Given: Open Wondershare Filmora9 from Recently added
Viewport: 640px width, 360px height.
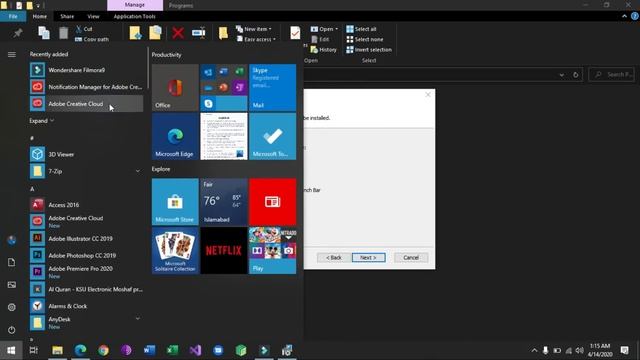Looking at the screenshot, I should coord(86,70).
